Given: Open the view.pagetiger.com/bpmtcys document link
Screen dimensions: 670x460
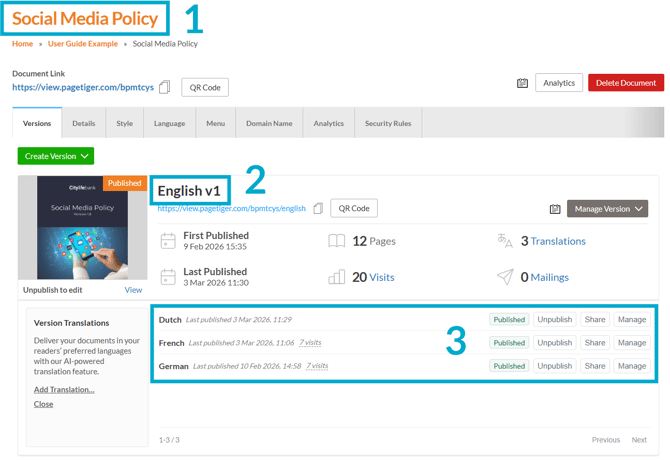Looking at the screenshot, I should pyautogui.click(x=83, y=87).
